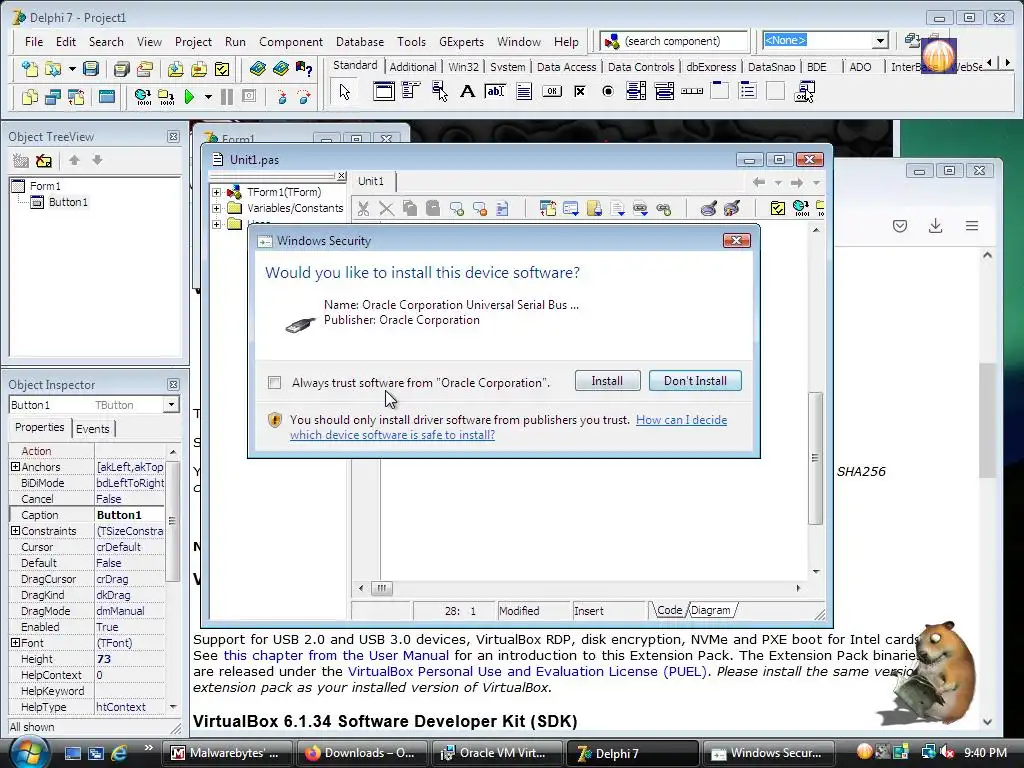Switch to the Additional palette tab
The width and height of the screenshot is (1024, 768).
point(413,67)
